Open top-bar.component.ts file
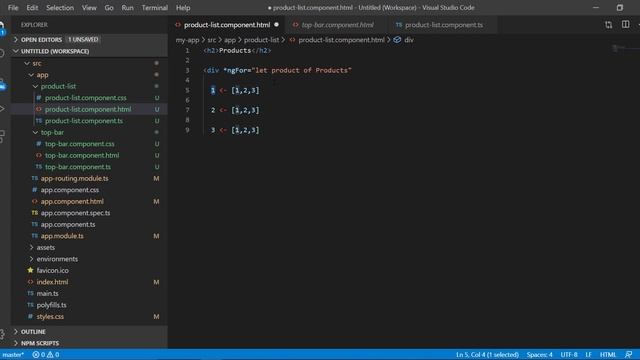Viewport: 640px width, 360px height. pyautogui.click(x=78, y=167)
